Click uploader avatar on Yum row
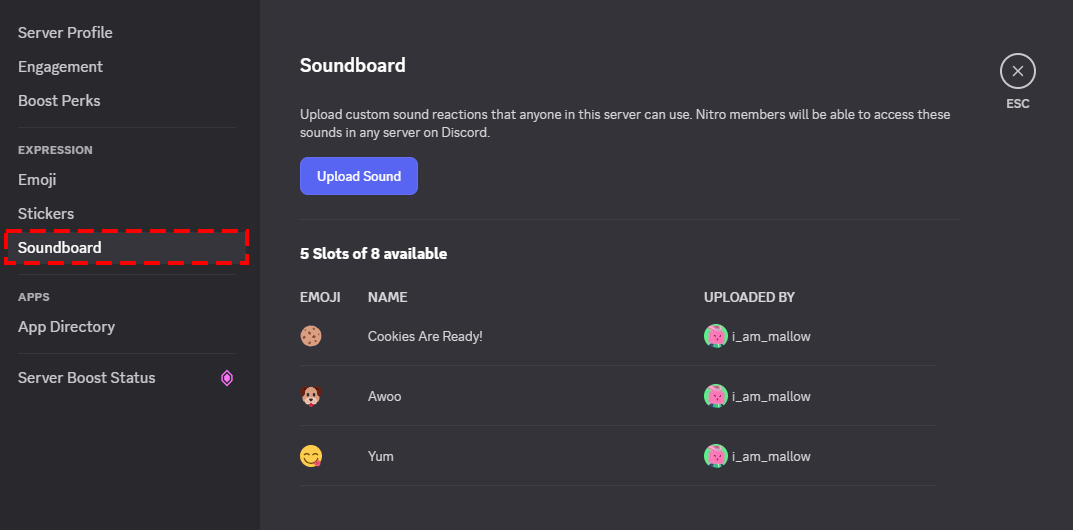Viewport: 1073px width, 530px height. point(715,457)
